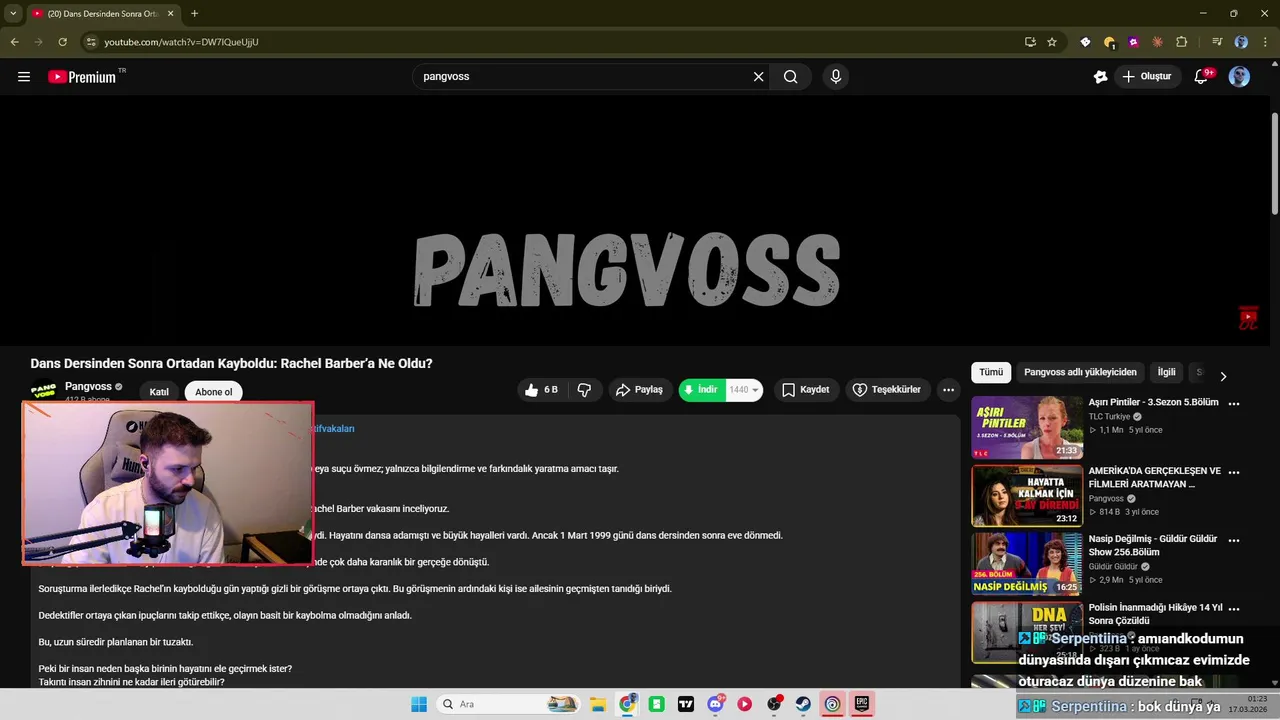The height and width of the screenshot is (720, 1280).
Task: Select 'Pangvoss adlı yükleyiciden' chip
Action: (x=1080, y=372)
